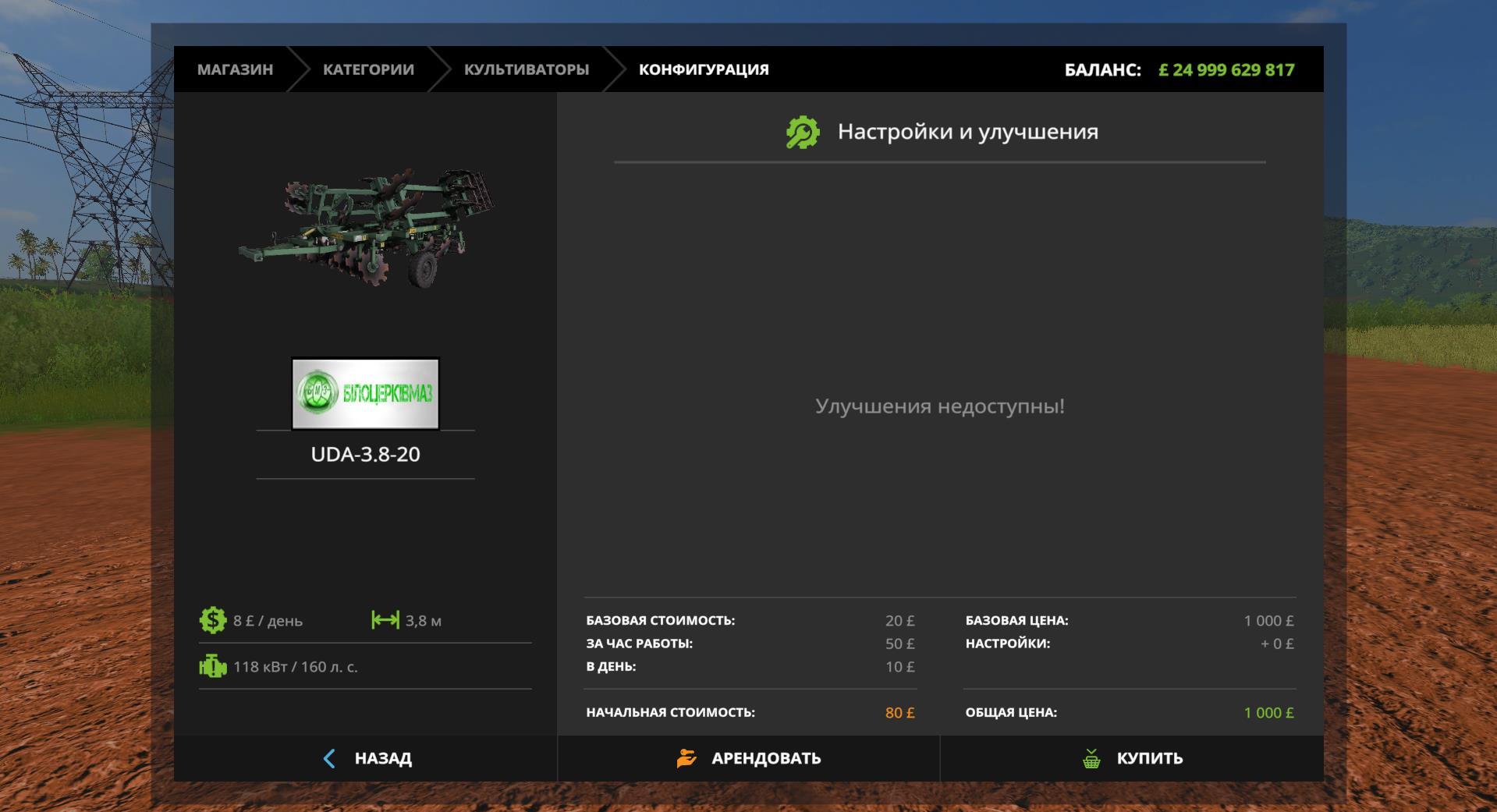Select the КОНФИГУРАЦИЯ breadcrumb

[x=704, y=69]
